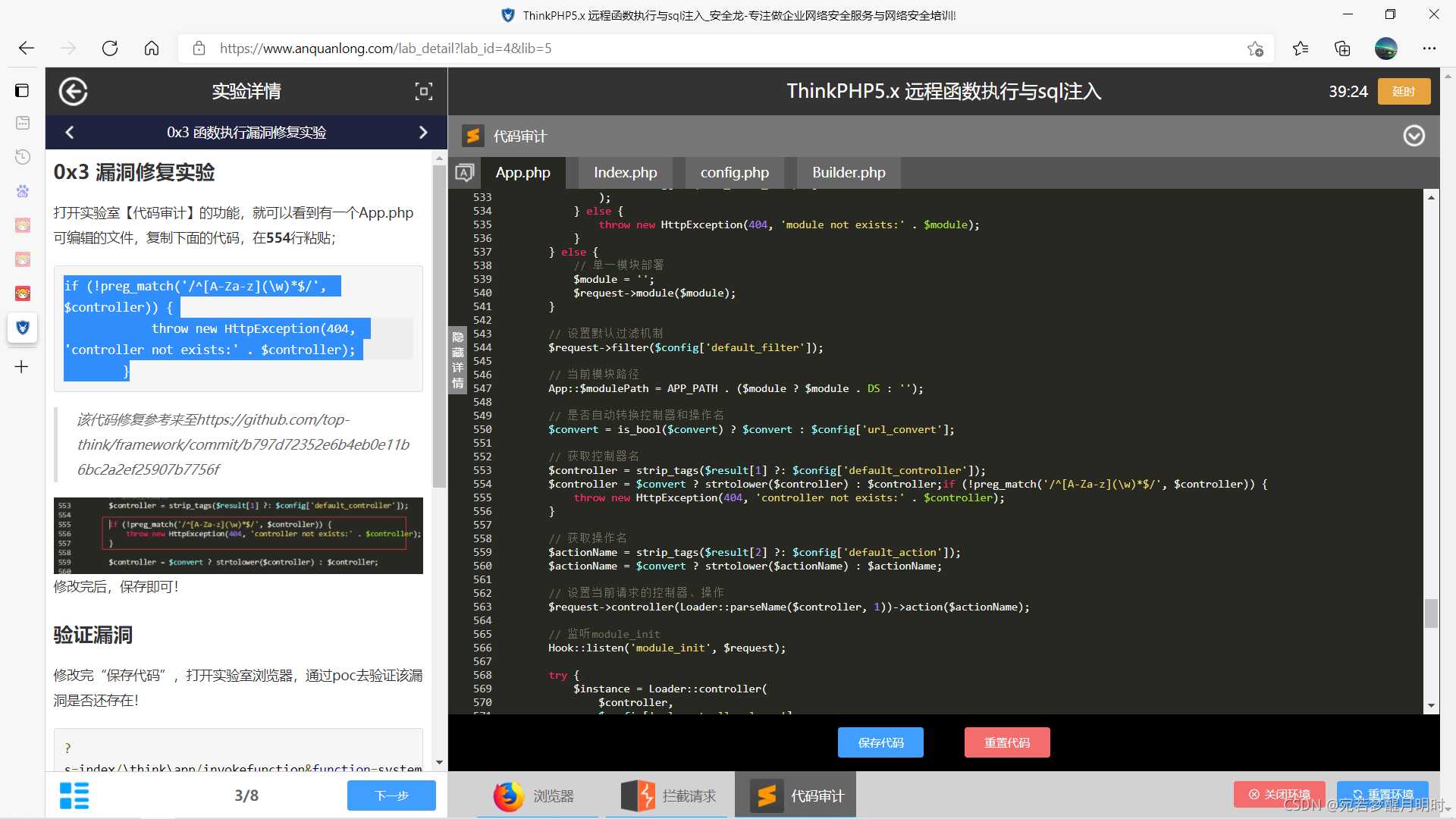Click scroll-up arrow of code editor
The image size is (1456, 819).
click(x=1431, y=197)
